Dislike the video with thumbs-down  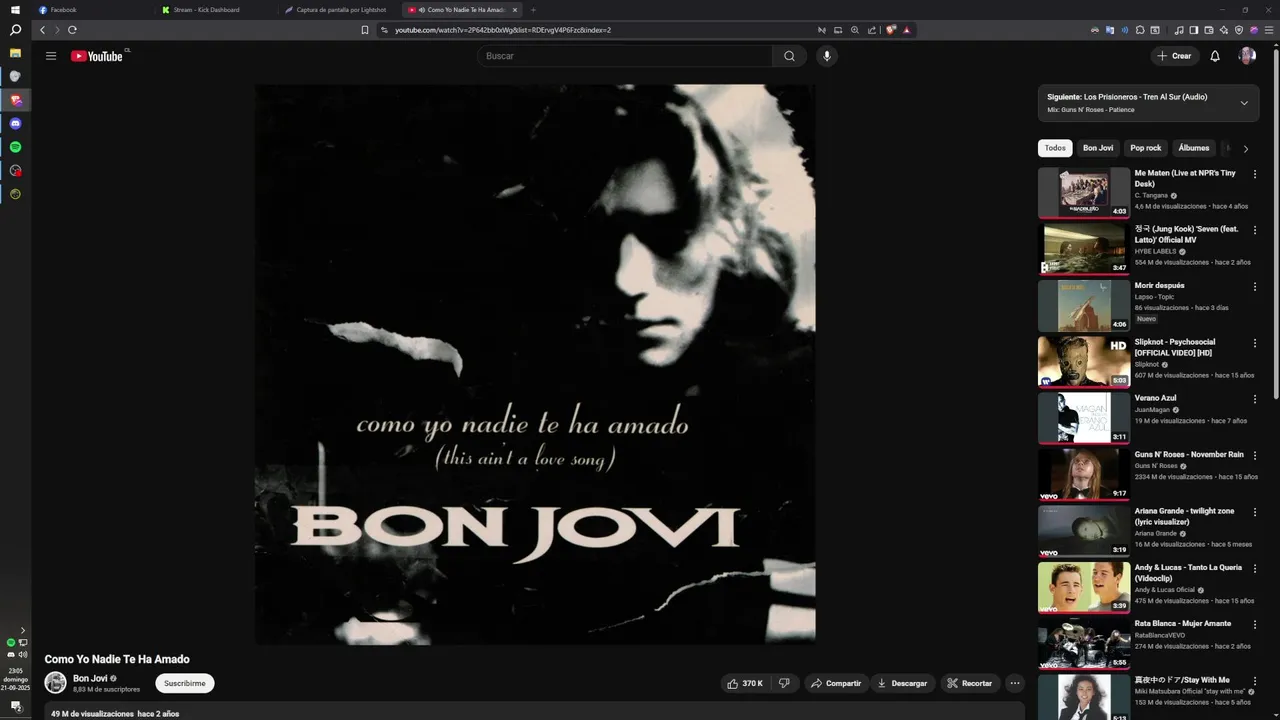[784, 683]
